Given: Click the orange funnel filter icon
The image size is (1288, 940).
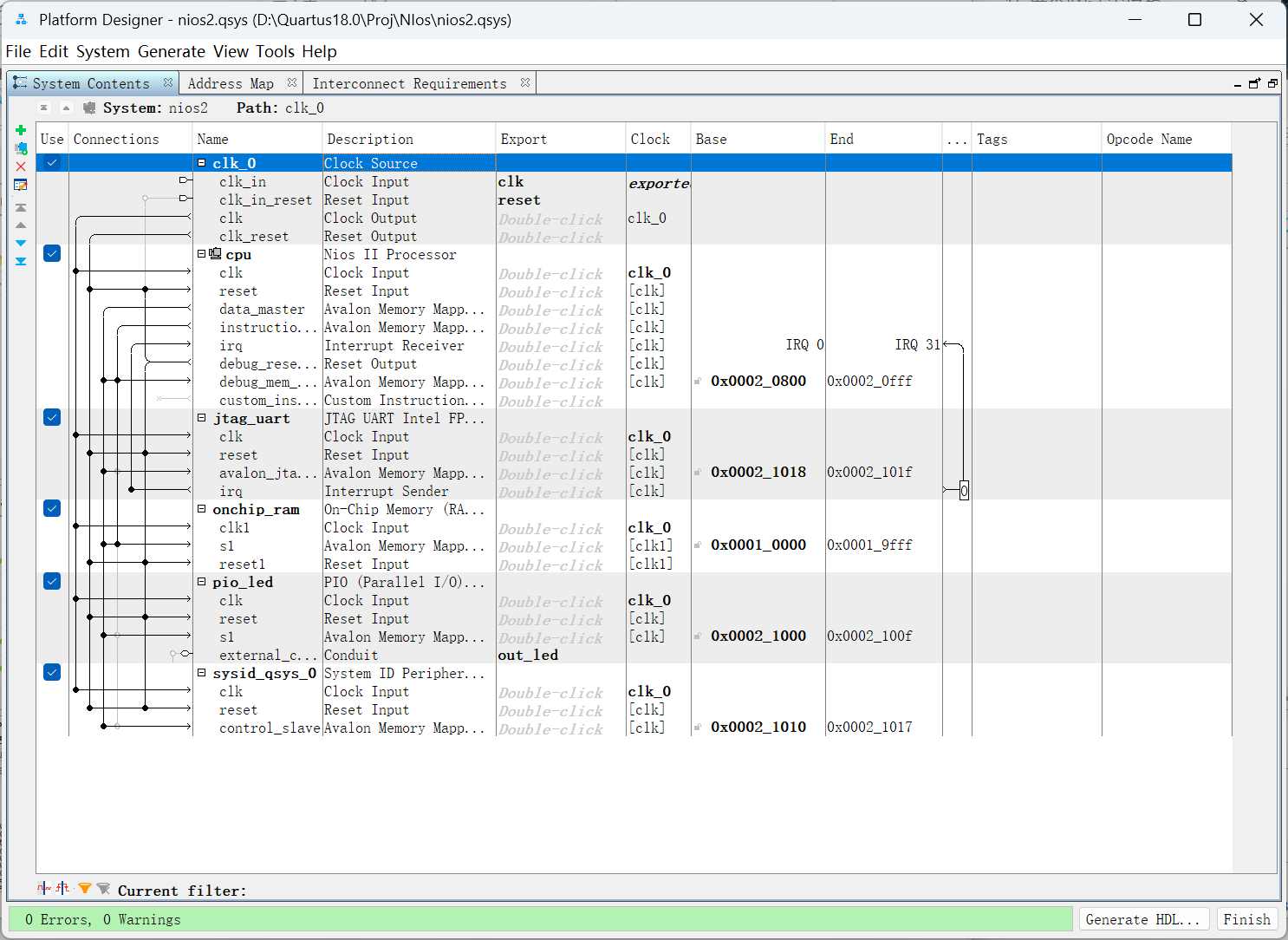Looking at the screenshot, I should (x=84, y=889).
